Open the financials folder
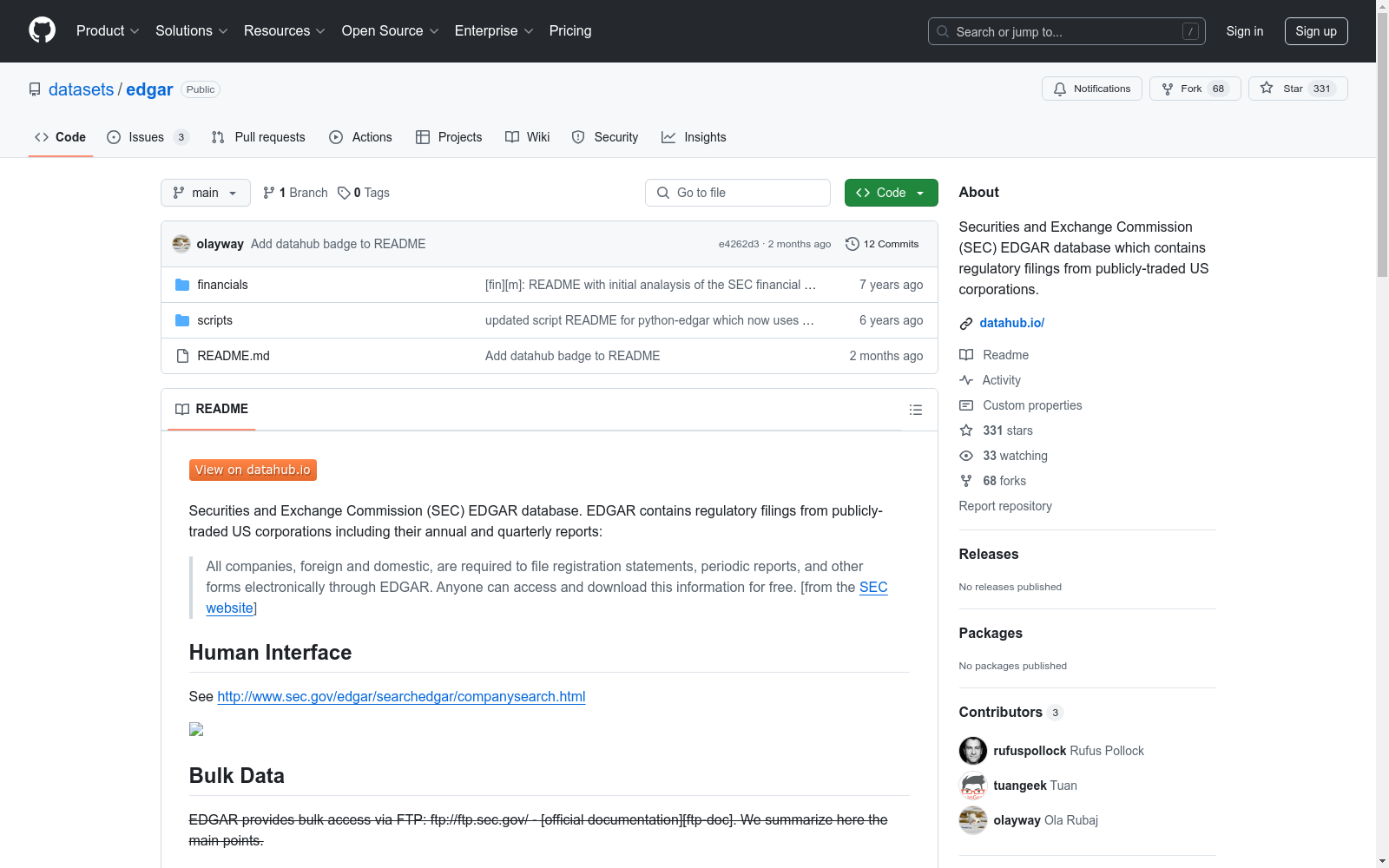Viewport: 1389px width, 868px height. pos(222,285)
